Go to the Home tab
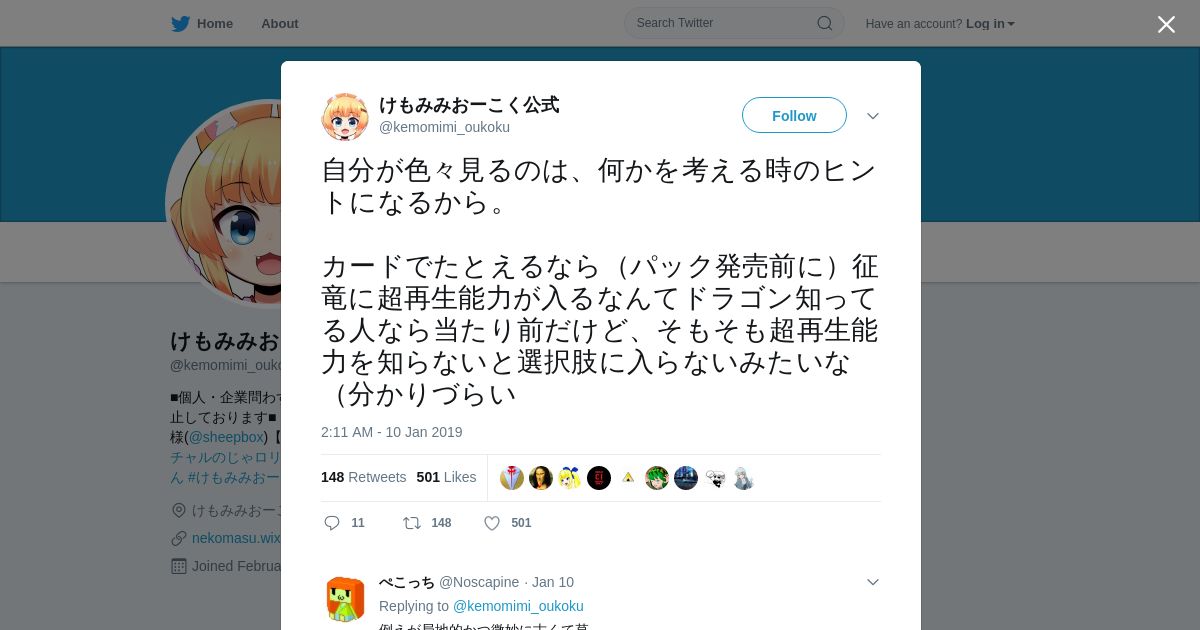This screenshot has width=1200, height=630. click(202, 24)
